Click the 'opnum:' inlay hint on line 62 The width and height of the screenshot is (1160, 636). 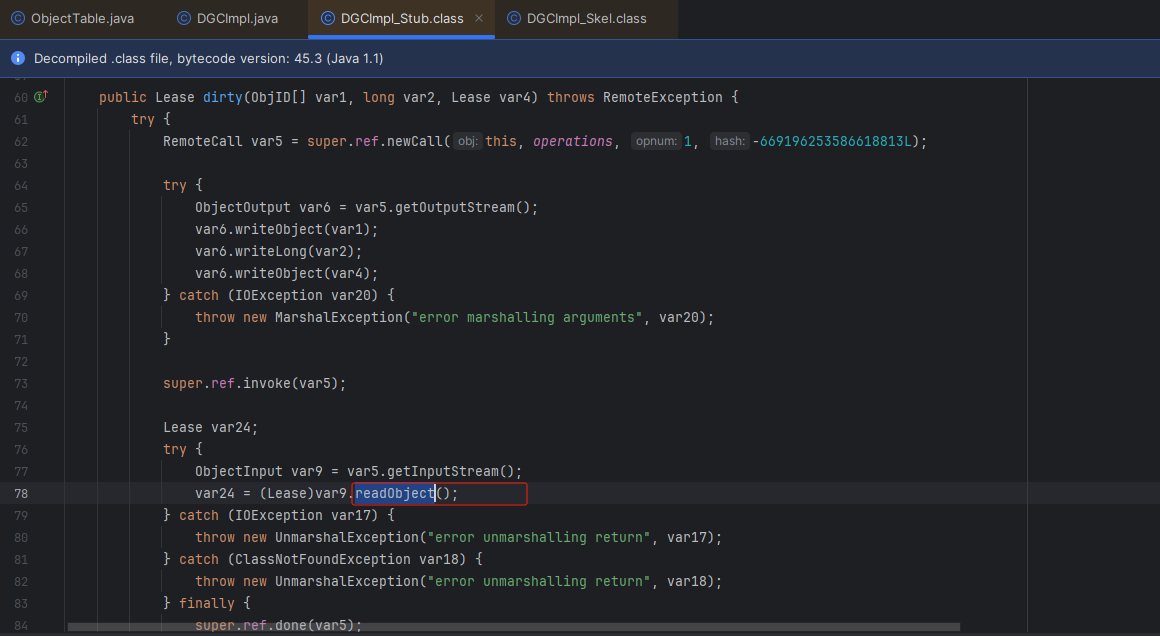pos(656,141)
